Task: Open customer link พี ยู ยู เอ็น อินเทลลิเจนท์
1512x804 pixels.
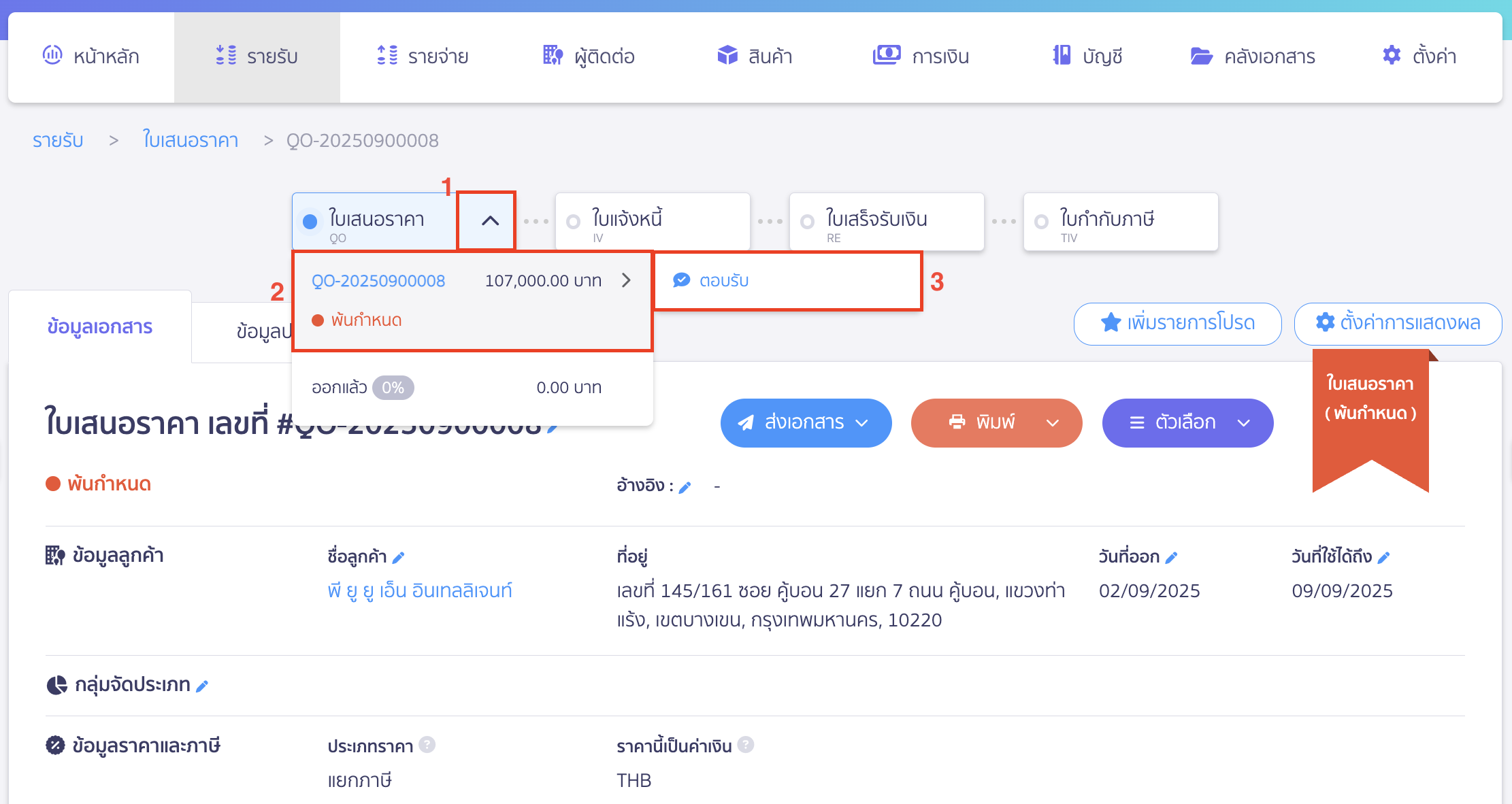Action: [420, 590]
